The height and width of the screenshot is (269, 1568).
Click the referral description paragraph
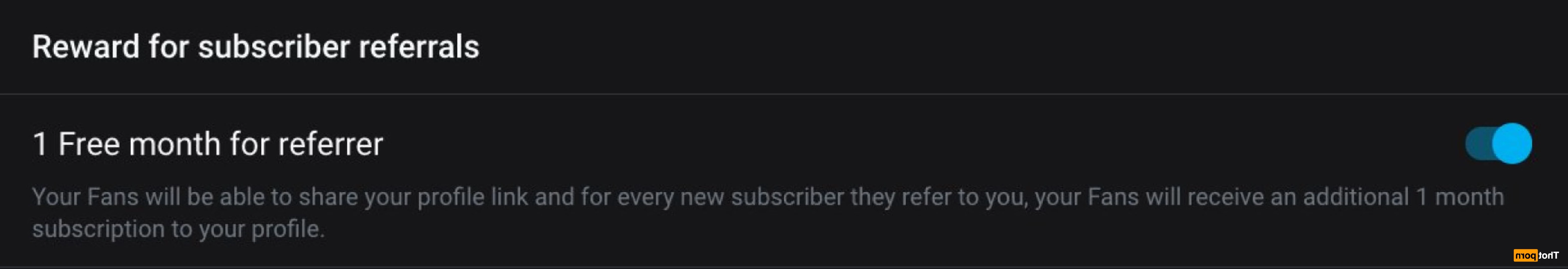coord(768,212)
